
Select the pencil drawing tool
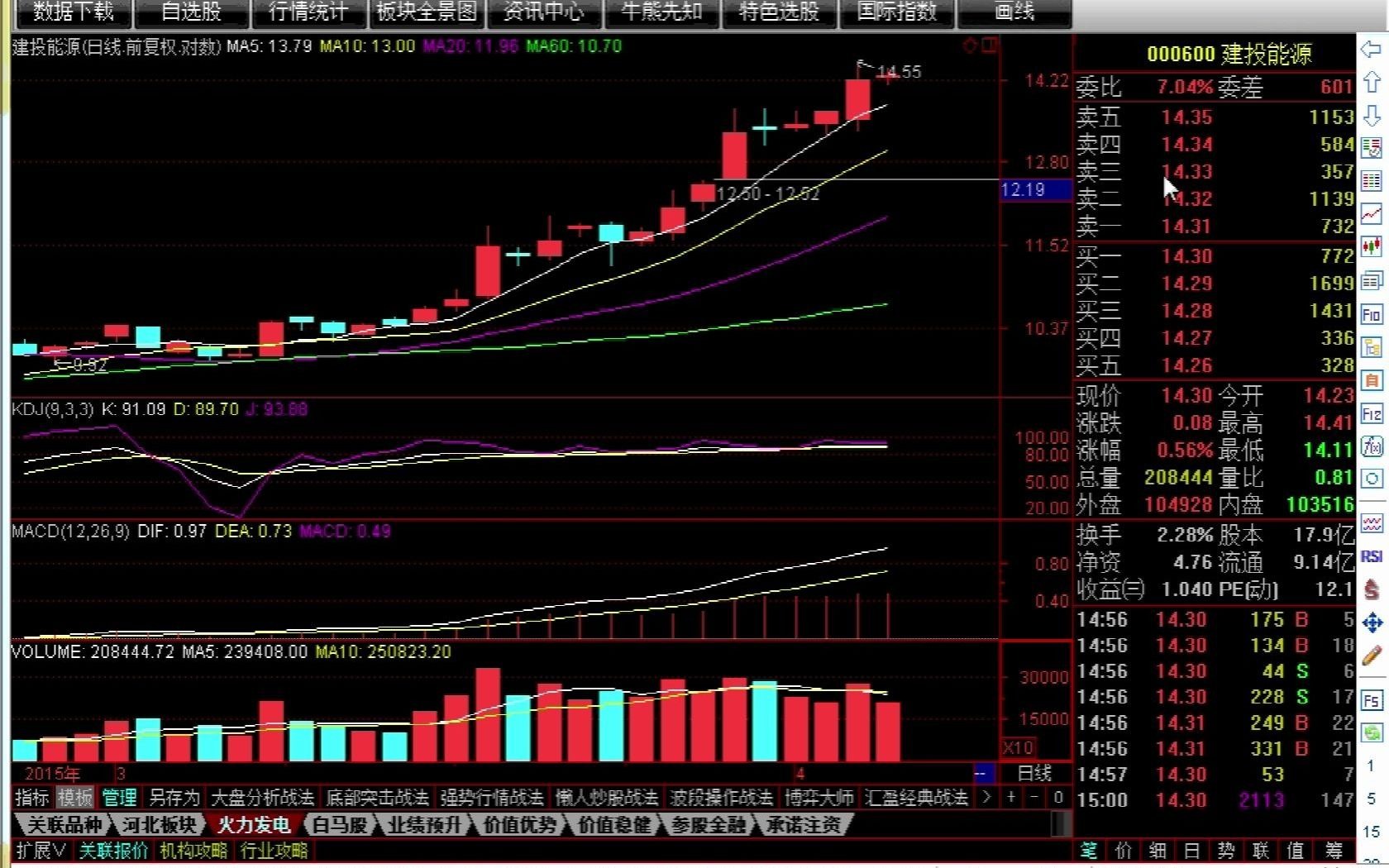(1372, 656)
